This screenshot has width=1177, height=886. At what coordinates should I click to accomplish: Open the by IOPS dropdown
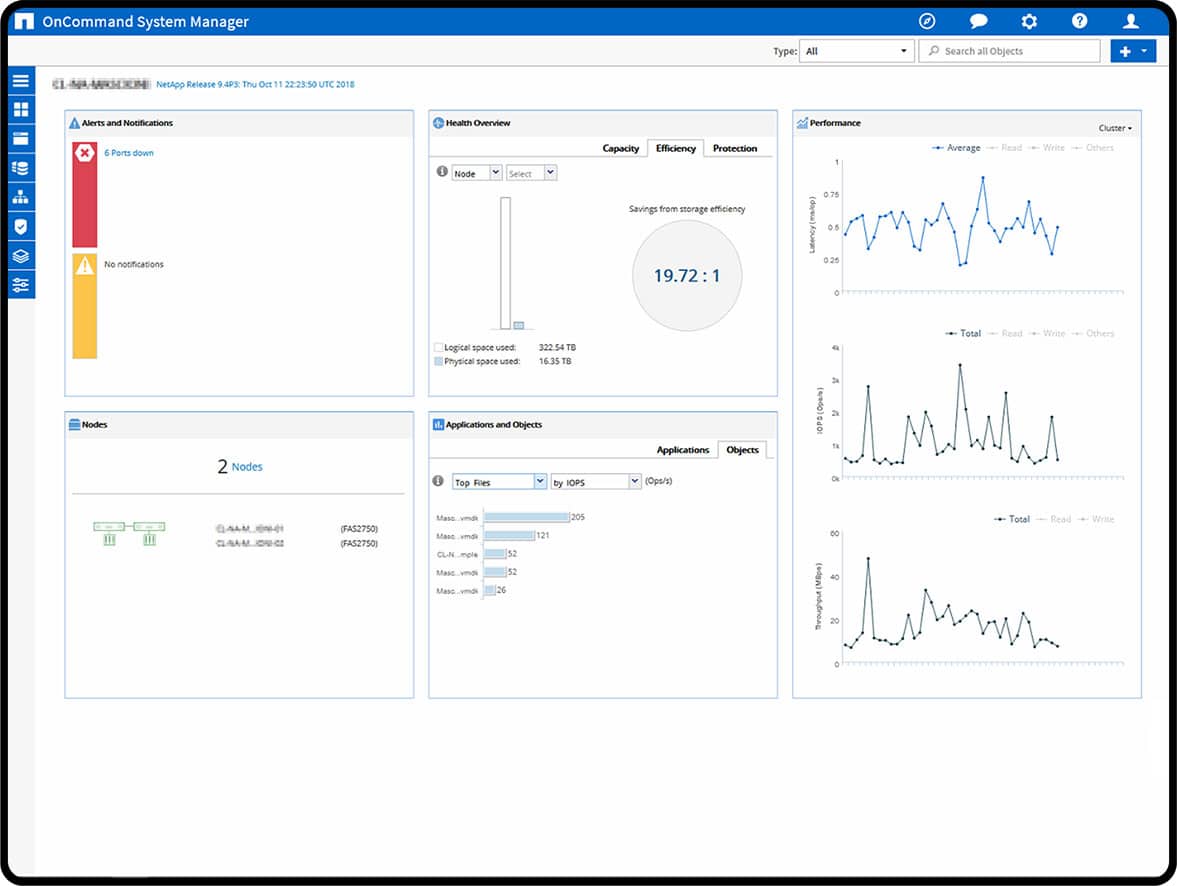(x=596, y=482)
